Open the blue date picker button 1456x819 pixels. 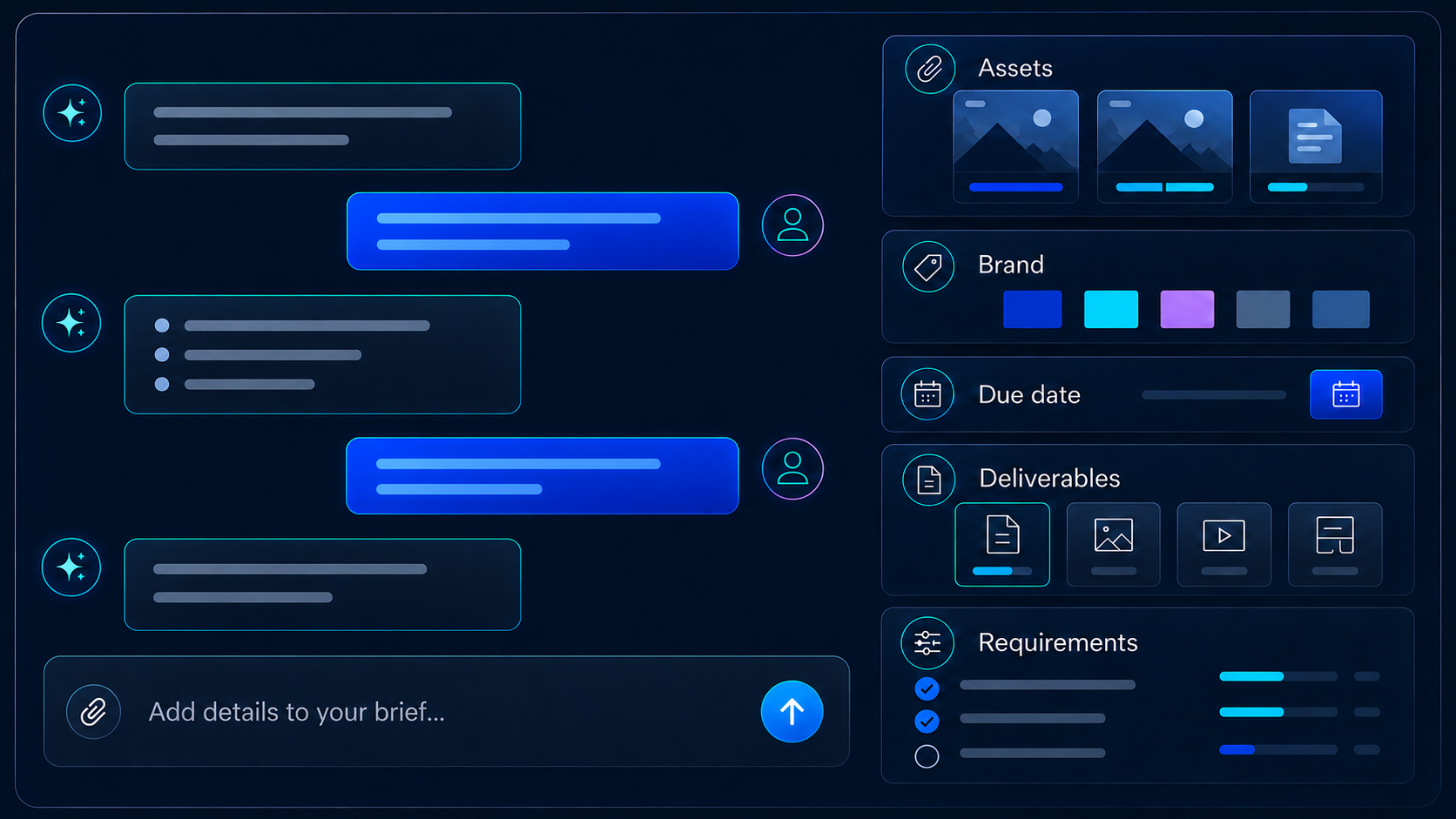pyautogui.click(x=1345, y=394)
